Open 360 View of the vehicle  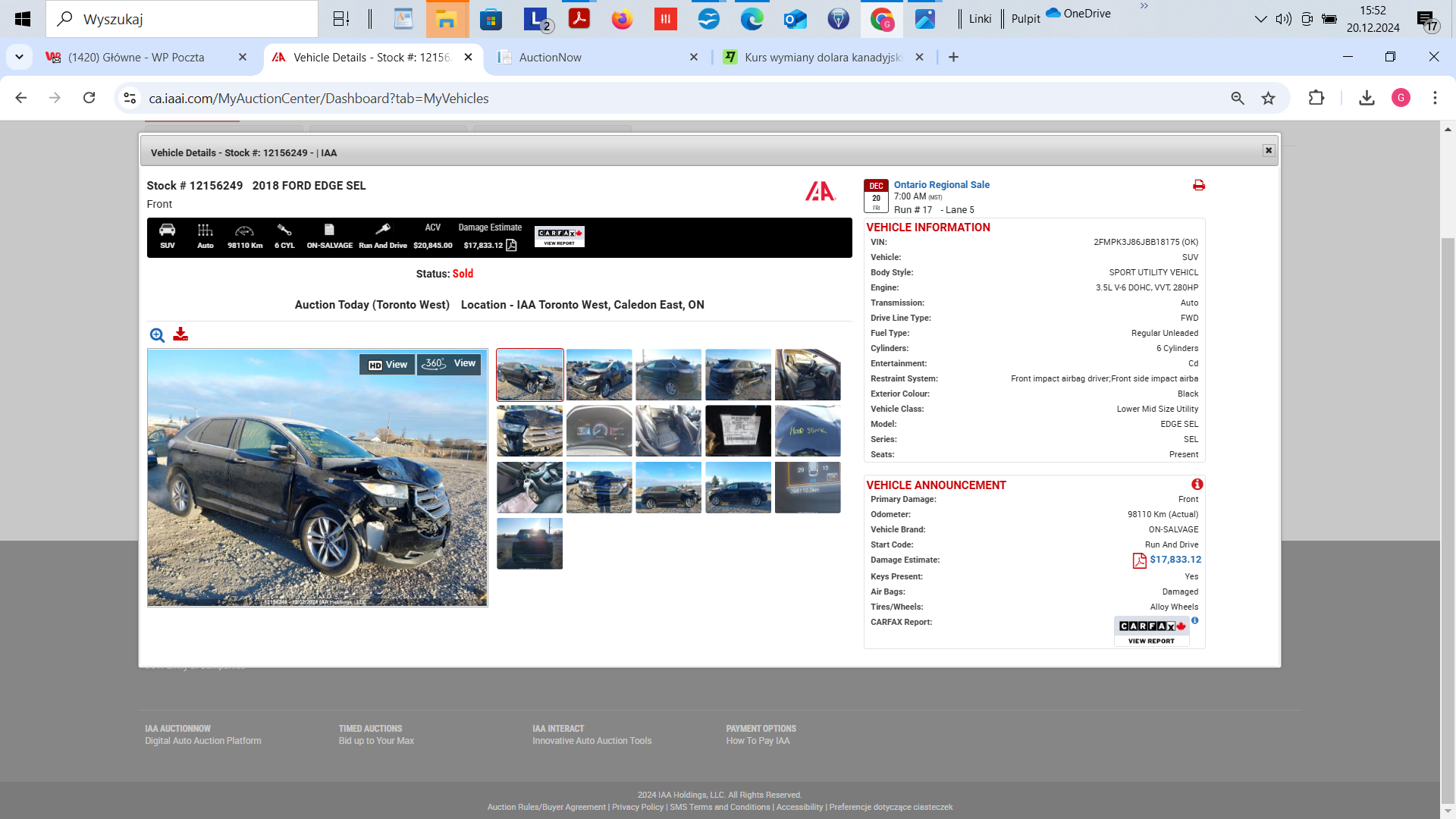[449, 364]
